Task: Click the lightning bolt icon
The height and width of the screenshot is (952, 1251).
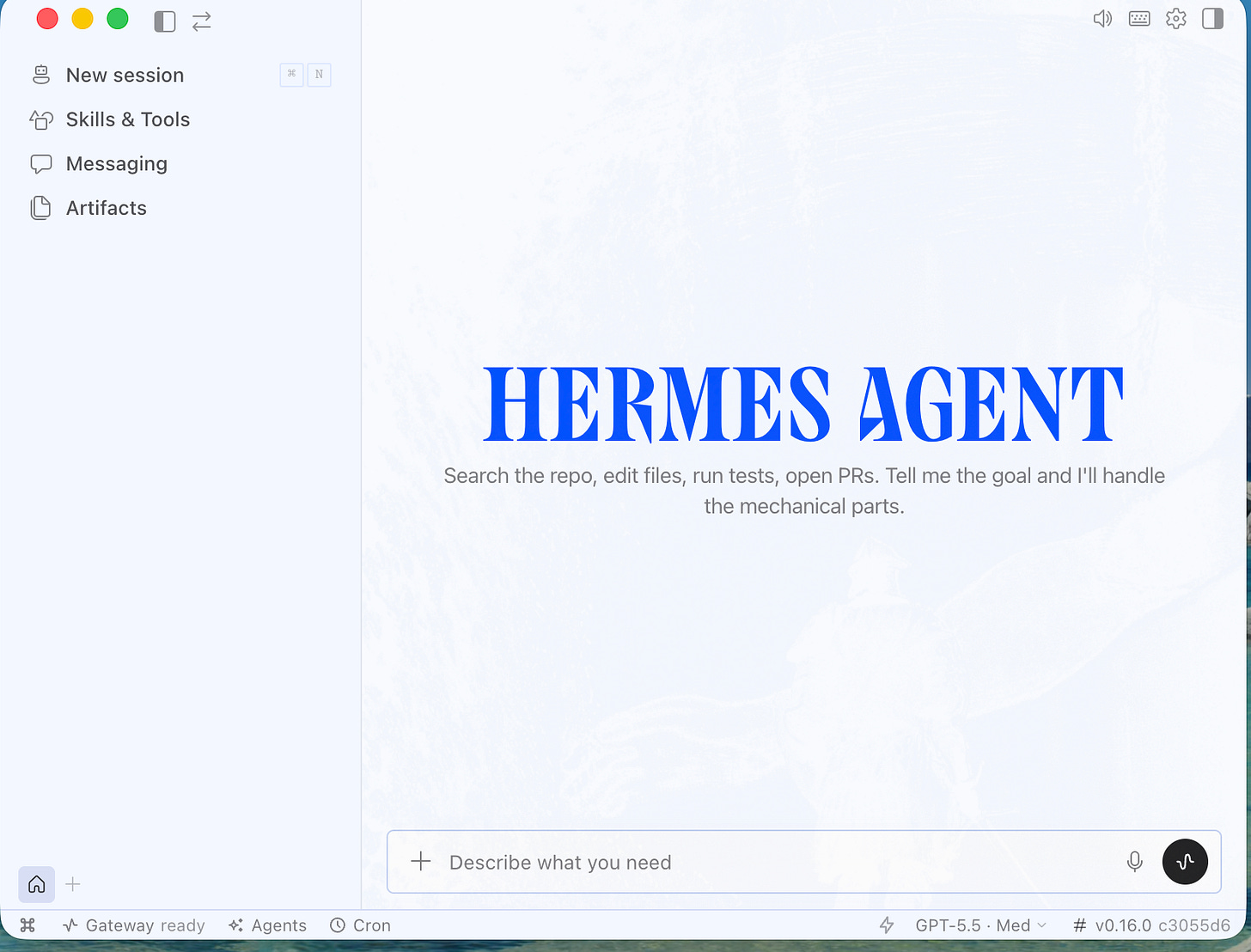Action: [887, 925]
